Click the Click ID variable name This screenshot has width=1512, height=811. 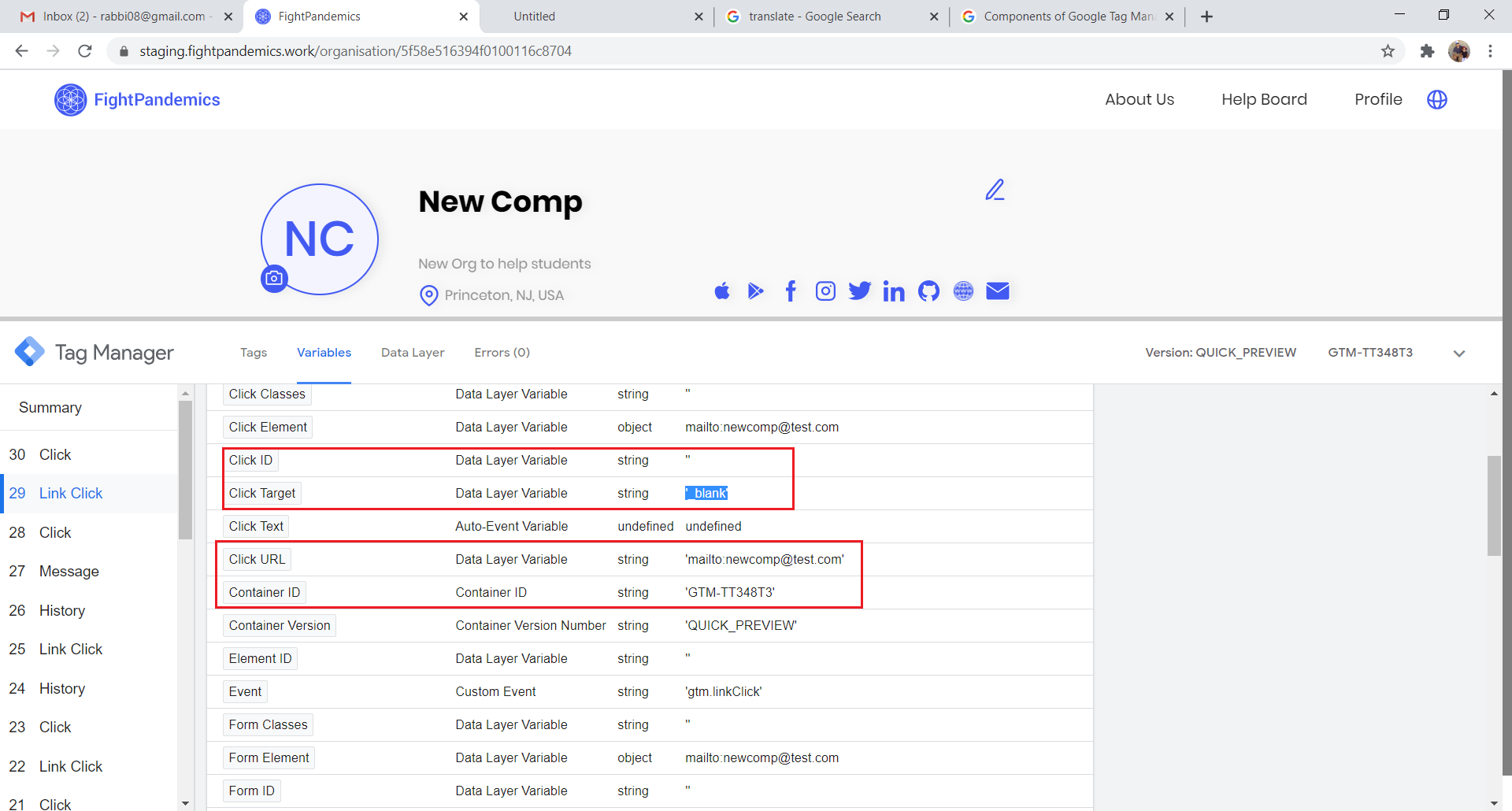point(250,460)
